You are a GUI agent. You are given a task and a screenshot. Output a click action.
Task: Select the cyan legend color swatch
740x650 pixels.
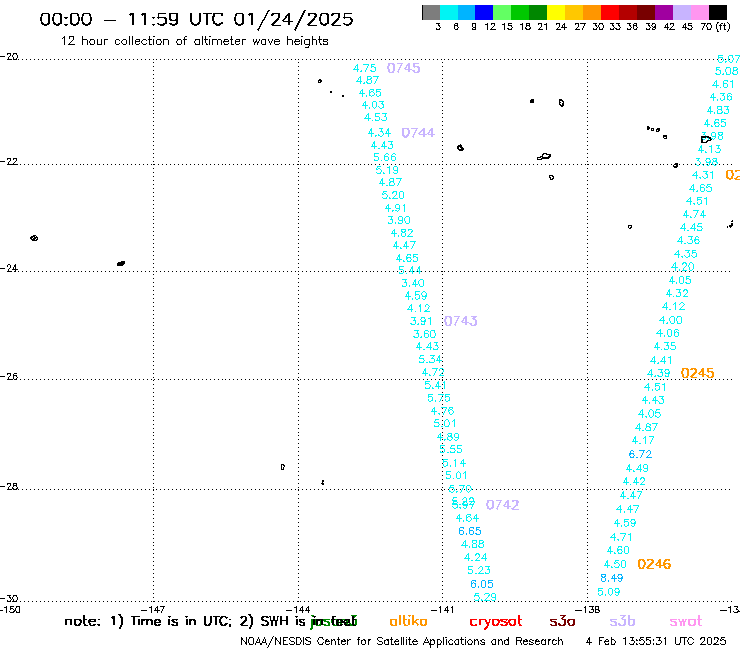point(449,12)
